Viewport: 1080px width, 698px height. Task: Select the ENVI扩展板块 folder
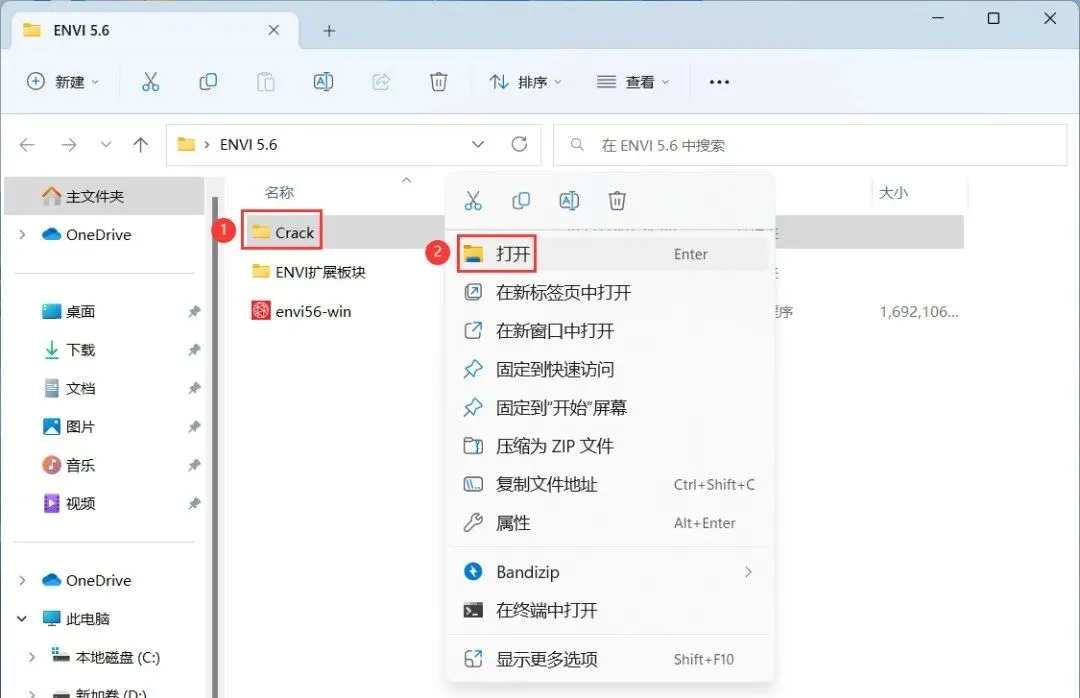tap(308, 272)
